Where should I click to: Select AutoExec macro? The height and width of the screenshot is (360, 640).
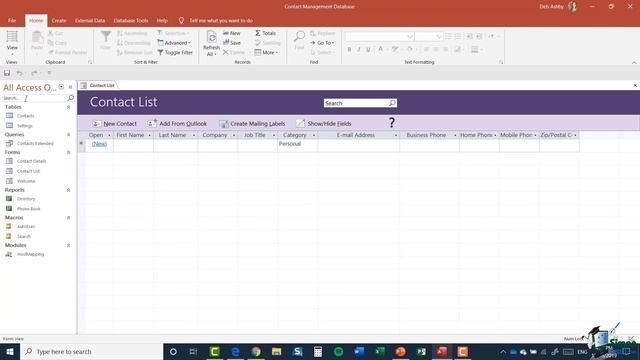[26, 227]
